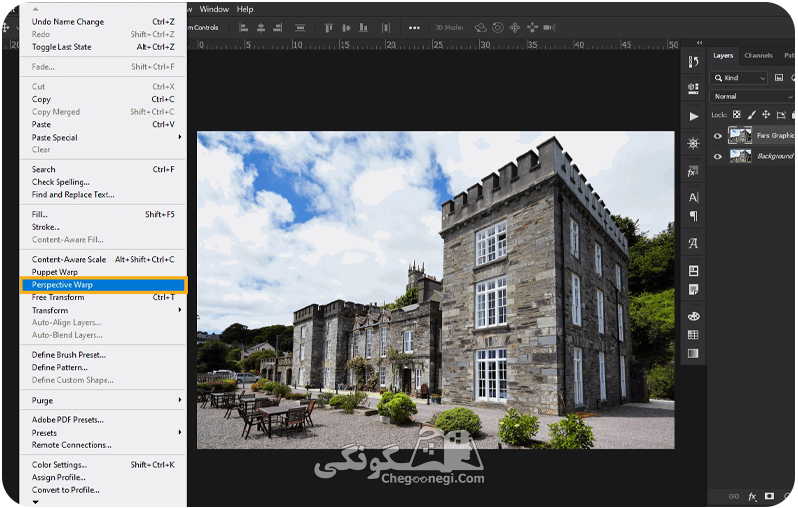
Task: Hide the Background layer
Action: (718, 156)
